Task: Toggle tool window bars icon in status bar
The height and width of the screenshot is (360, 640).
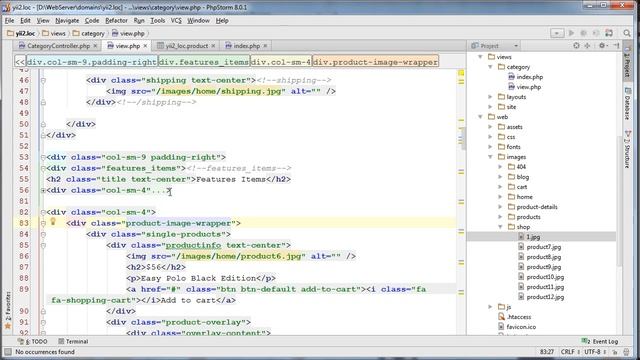Action: coord(8,352)
